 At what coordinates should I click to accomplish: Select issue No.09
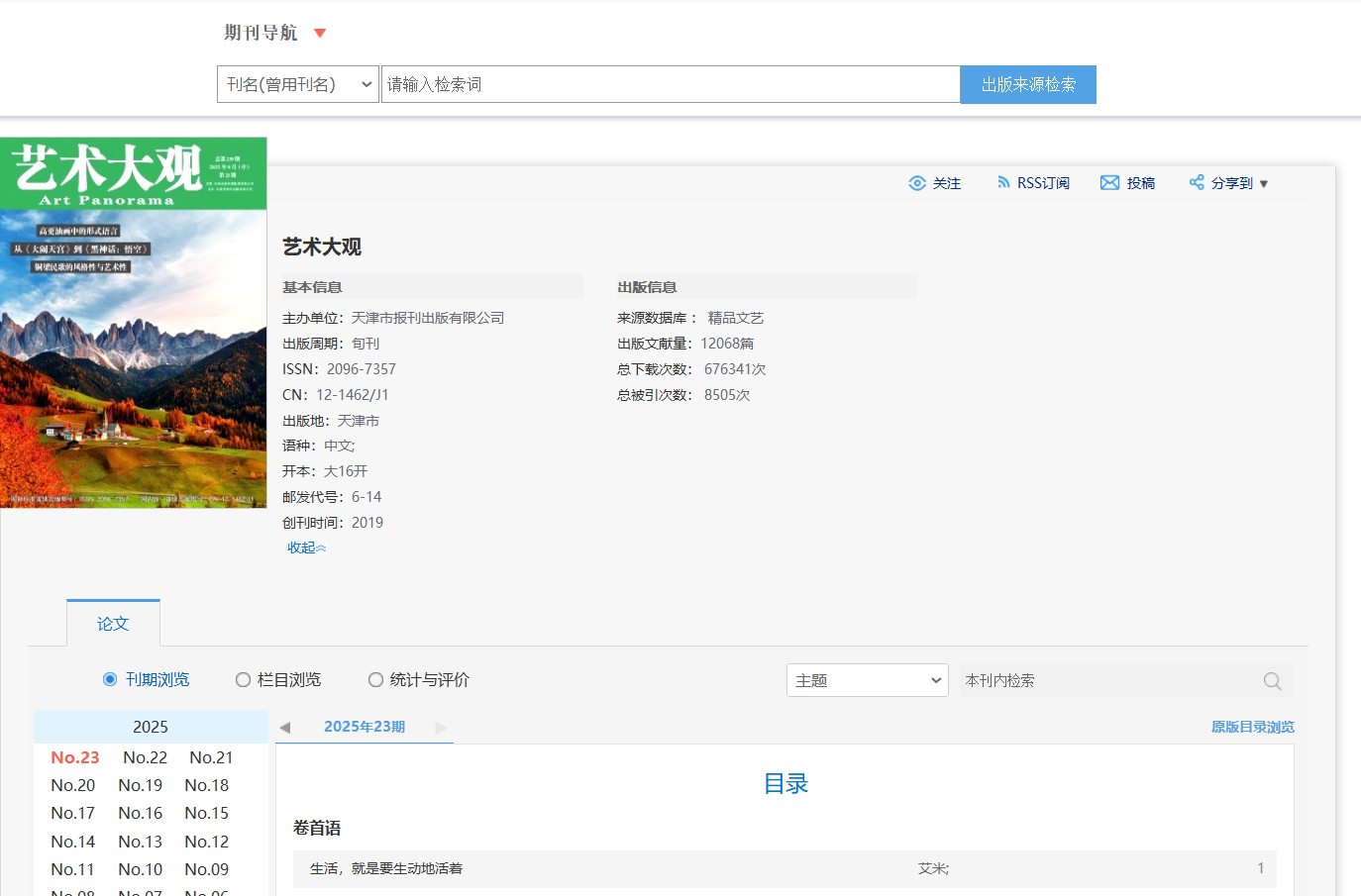tap(207, 869)
